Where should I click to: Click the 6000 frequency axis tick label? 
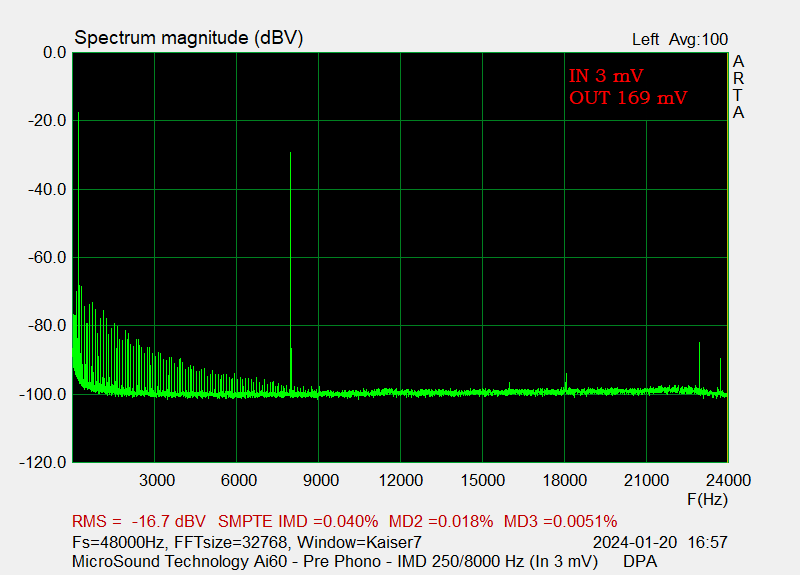tap(239, 480)
